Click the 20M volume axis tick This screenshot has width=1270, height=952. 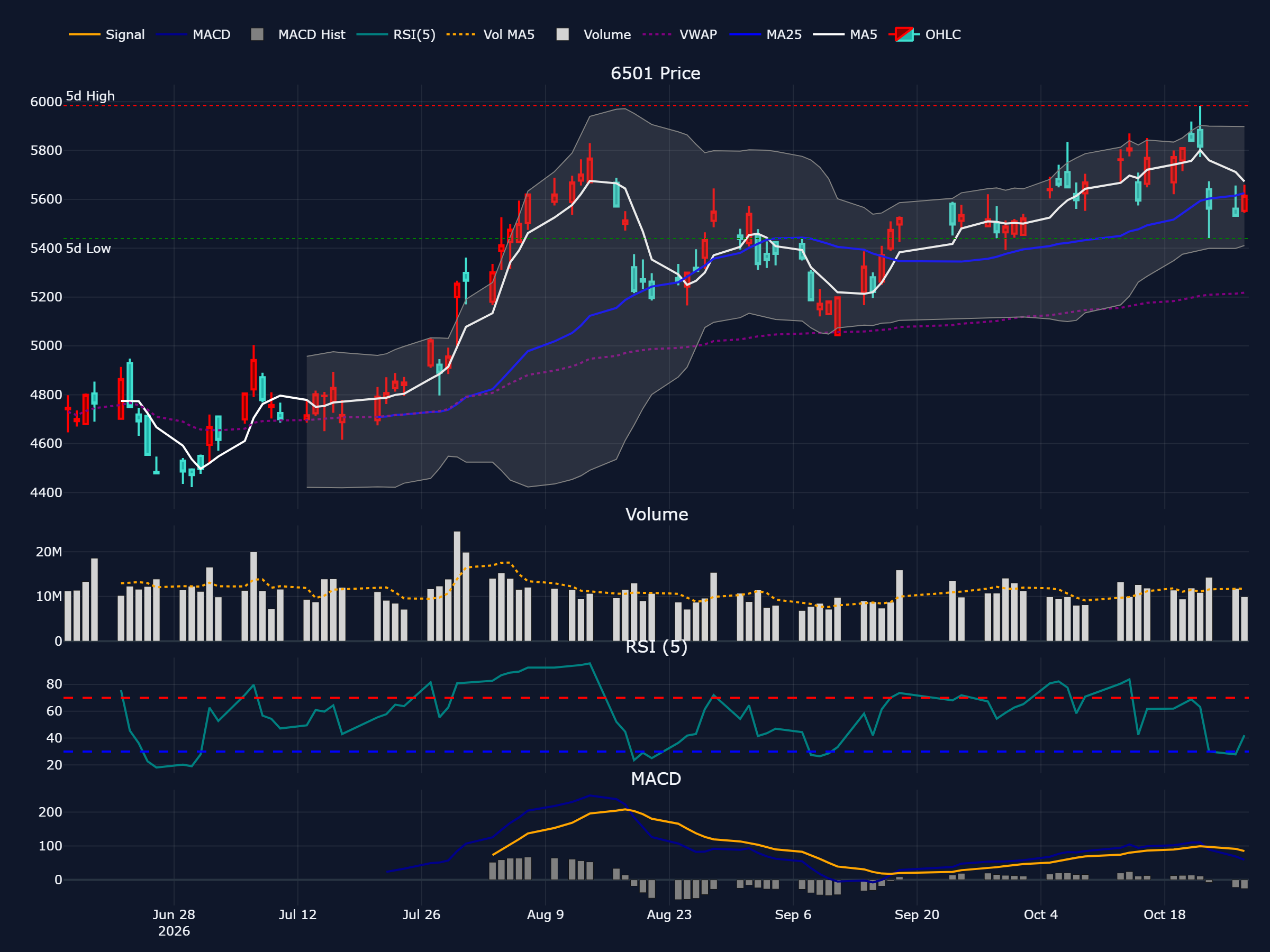coord(49,552)
